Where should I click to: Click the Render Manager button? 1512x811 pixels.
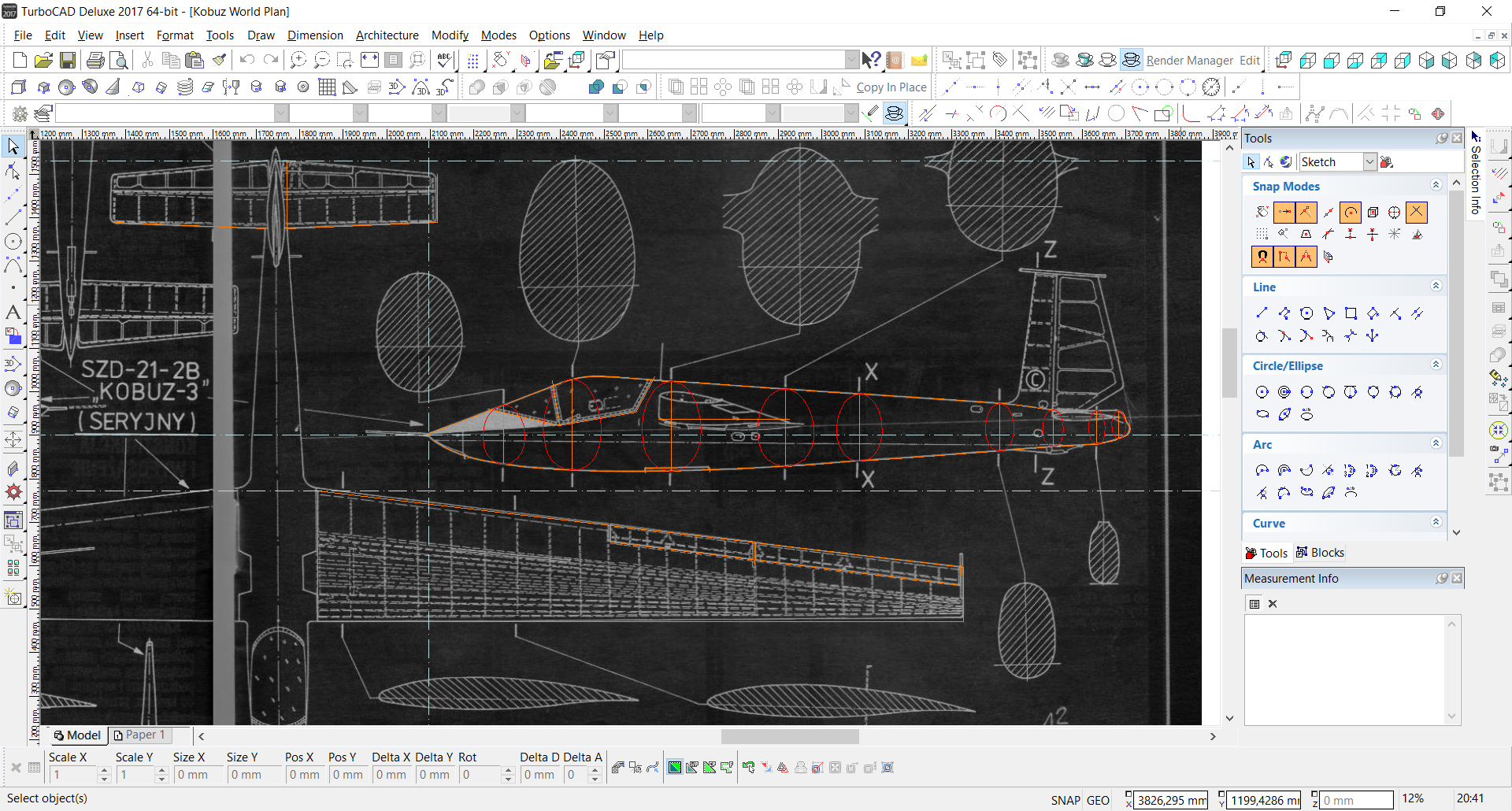[x=1189, y=61]
